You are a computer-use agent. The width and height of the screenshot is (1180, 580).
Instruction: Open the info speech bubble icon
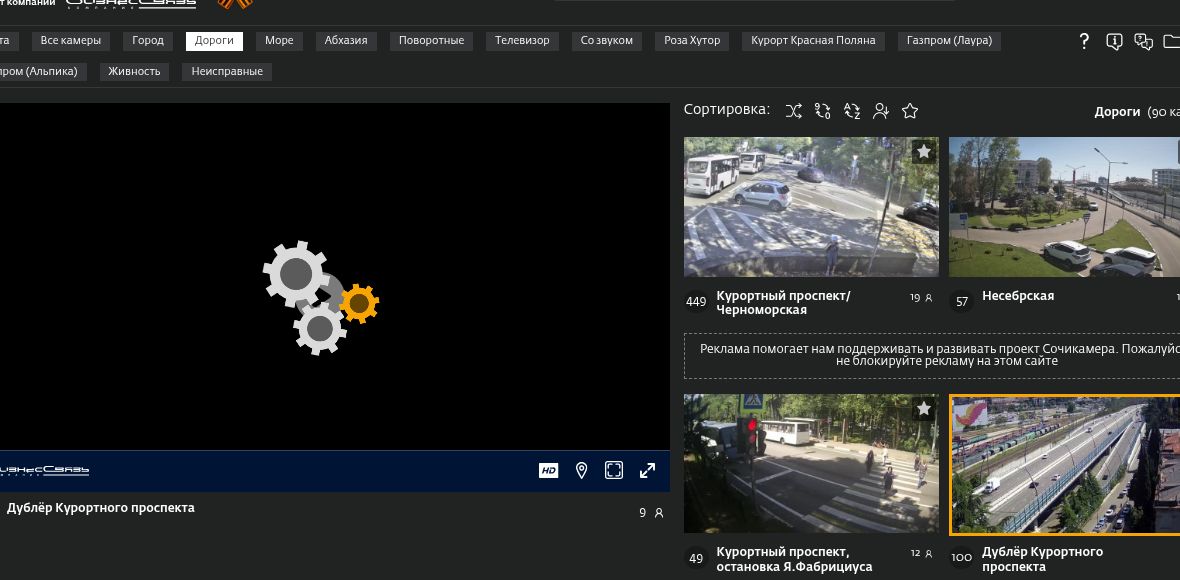(x=1115, y=41)
